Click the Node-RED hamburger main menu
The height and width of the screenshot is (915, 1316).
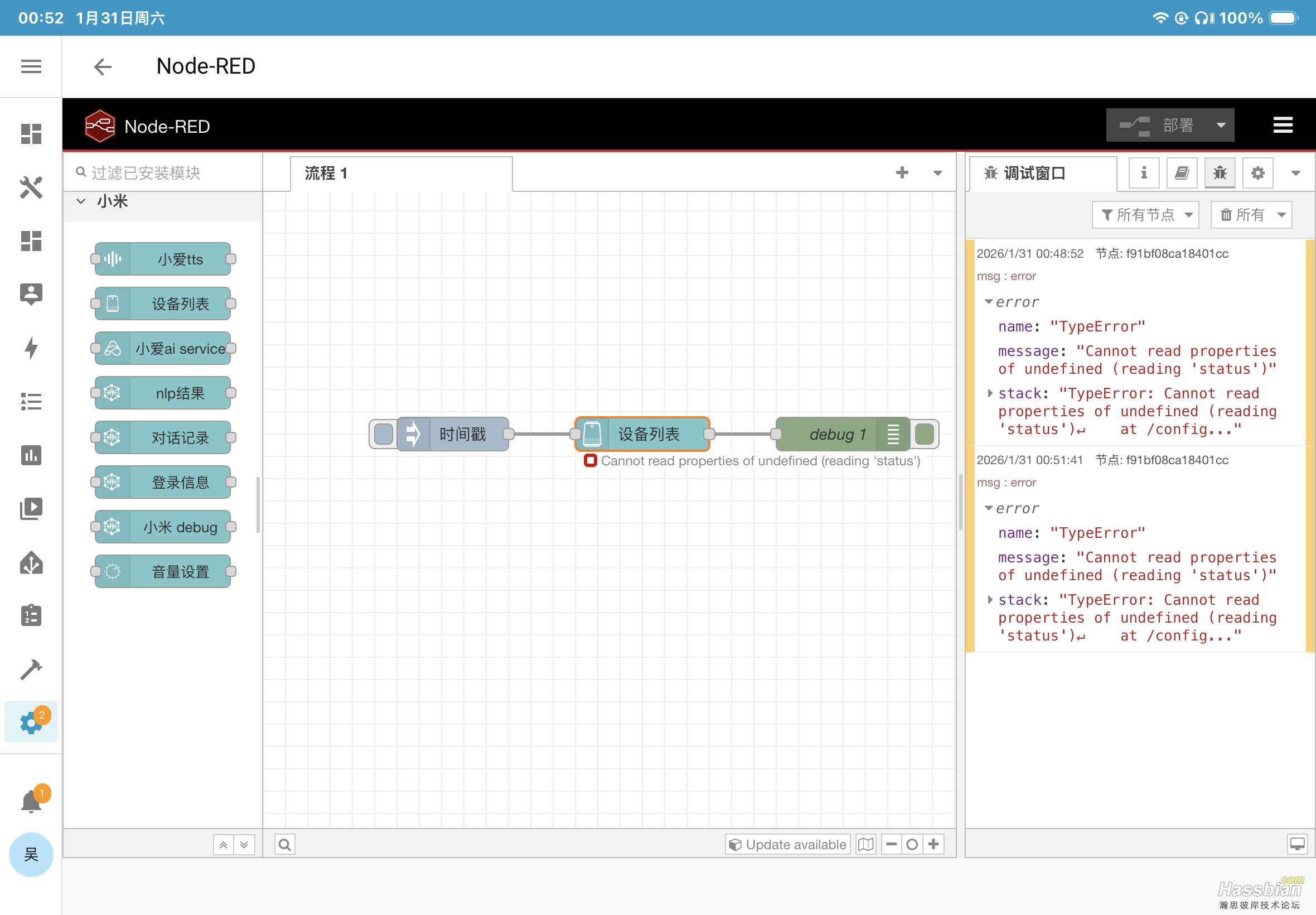pyautogui.click(x=1282, y=125)
